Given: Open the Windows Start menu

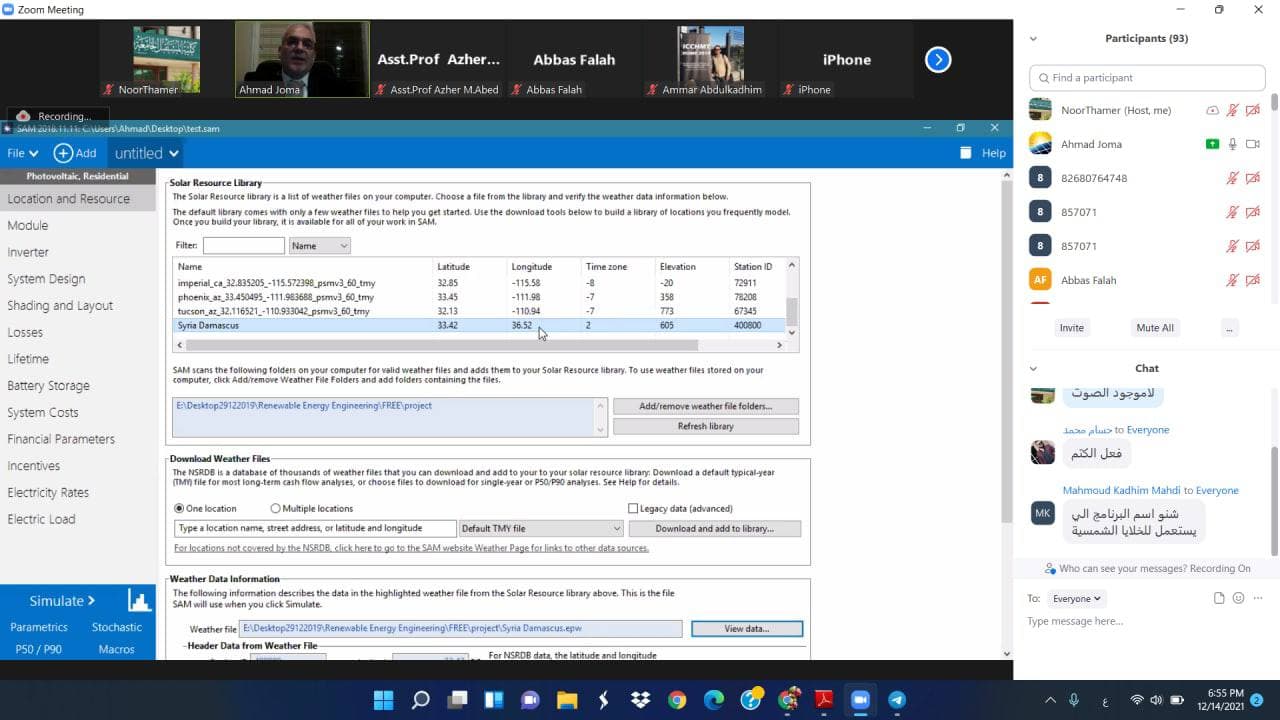Looking at the screenshot, I should point(383,700).
